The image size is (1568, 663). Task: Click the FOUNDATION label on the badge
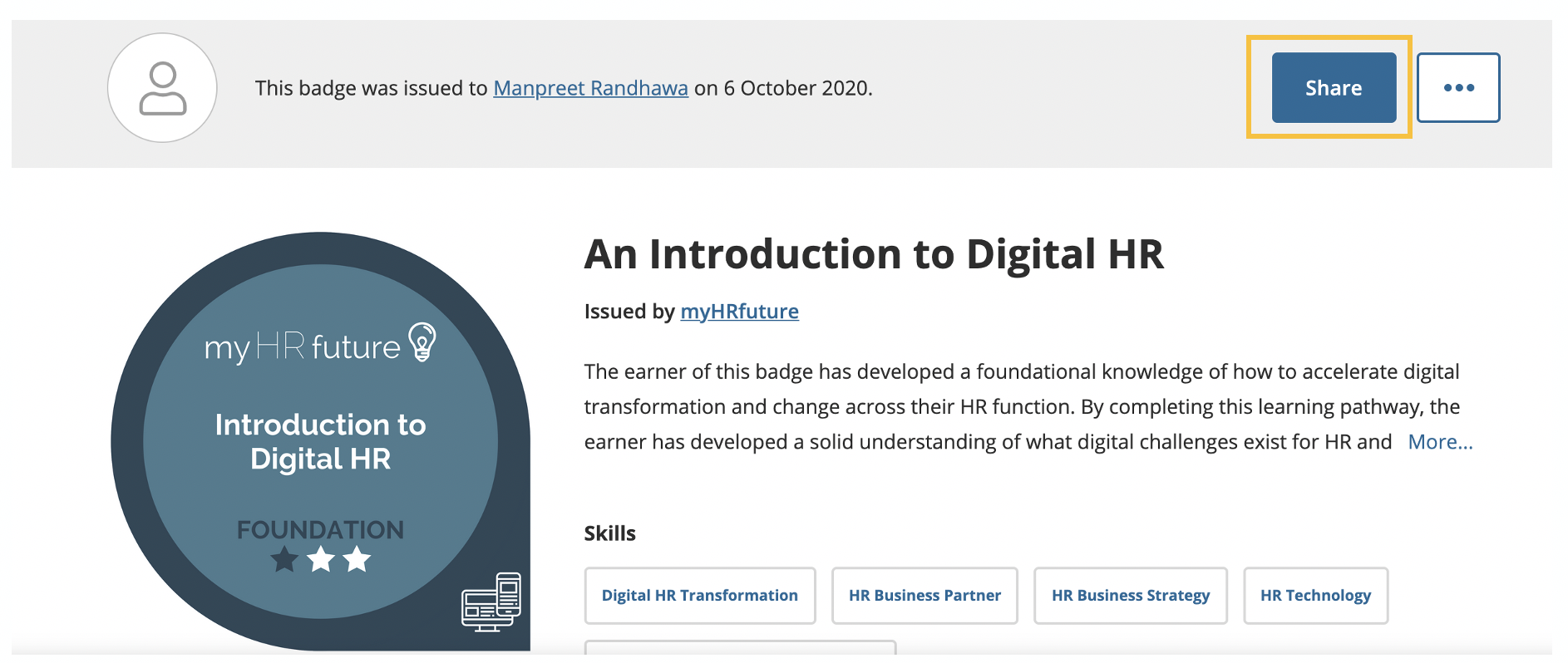coord(320,529)
